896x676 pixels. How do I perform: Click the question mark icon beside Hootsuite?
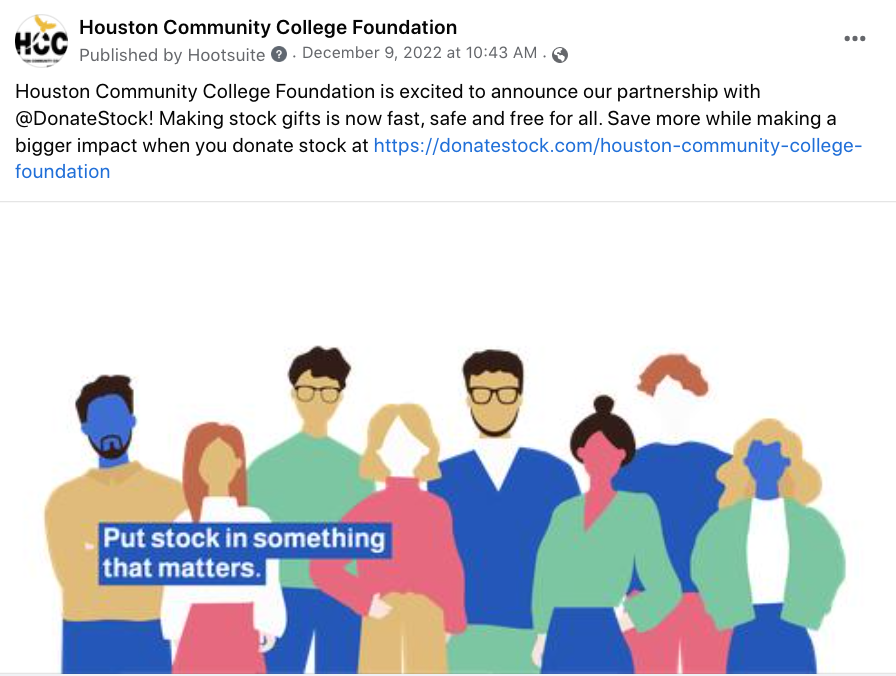tap(279, 54)
